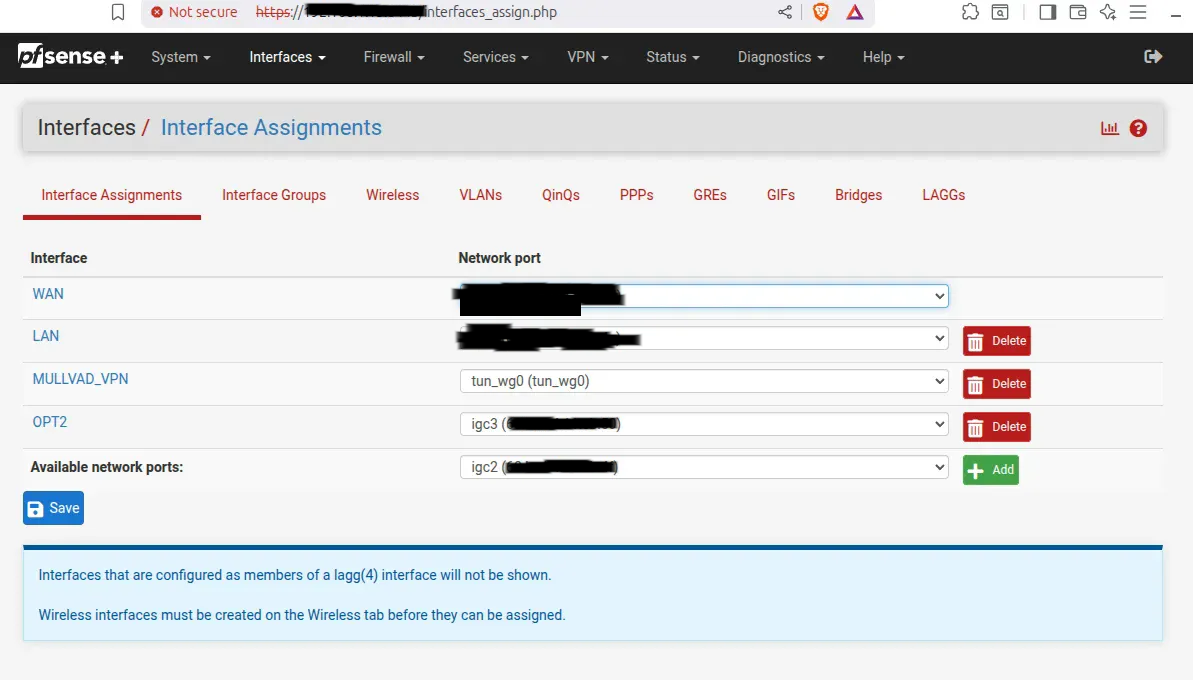1193x680 pixels.
Task: Click the trash icon beside MULLVAD_VPN
Action: coord(977,383)
